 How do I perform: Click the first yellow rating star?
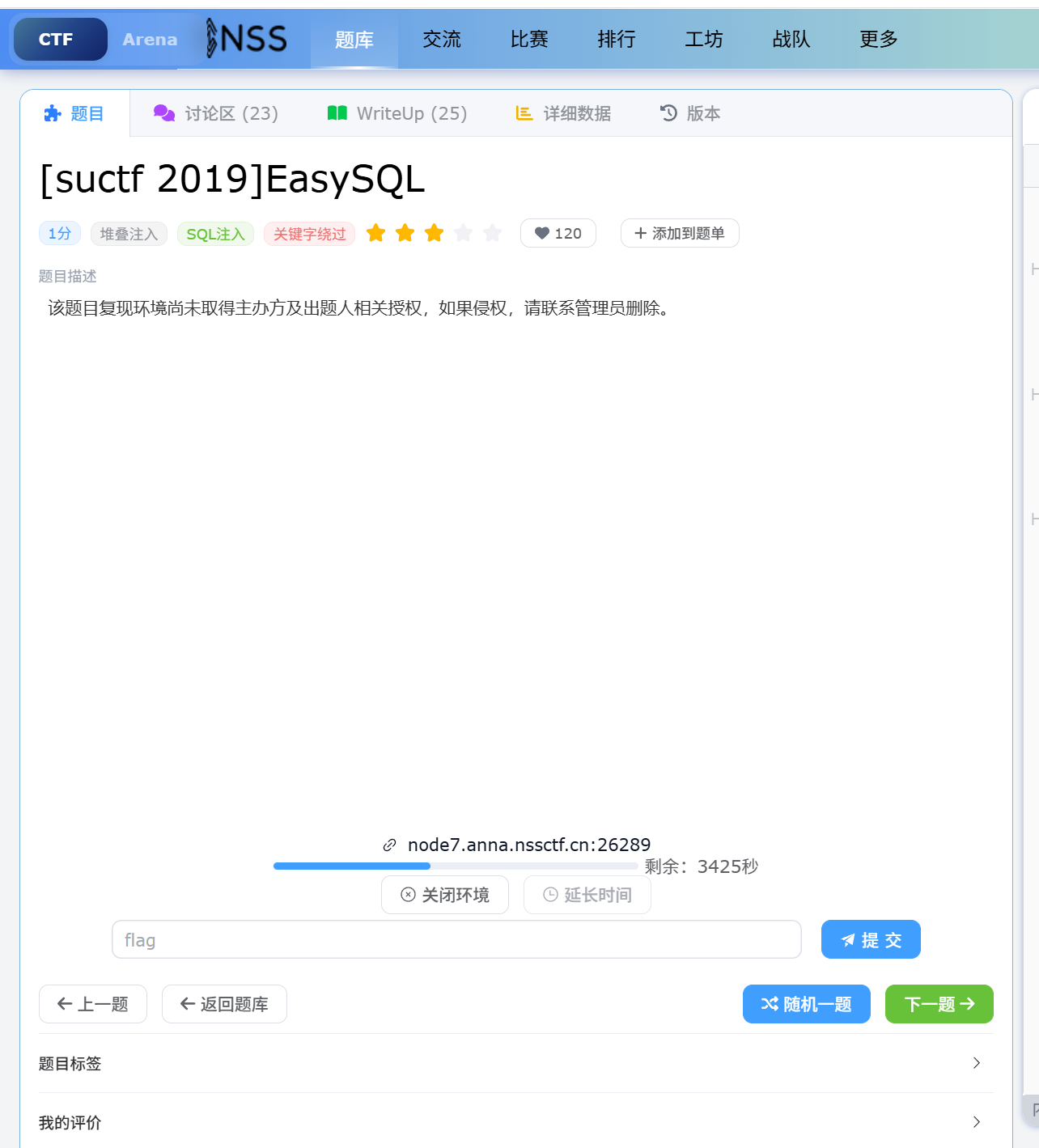375,234
